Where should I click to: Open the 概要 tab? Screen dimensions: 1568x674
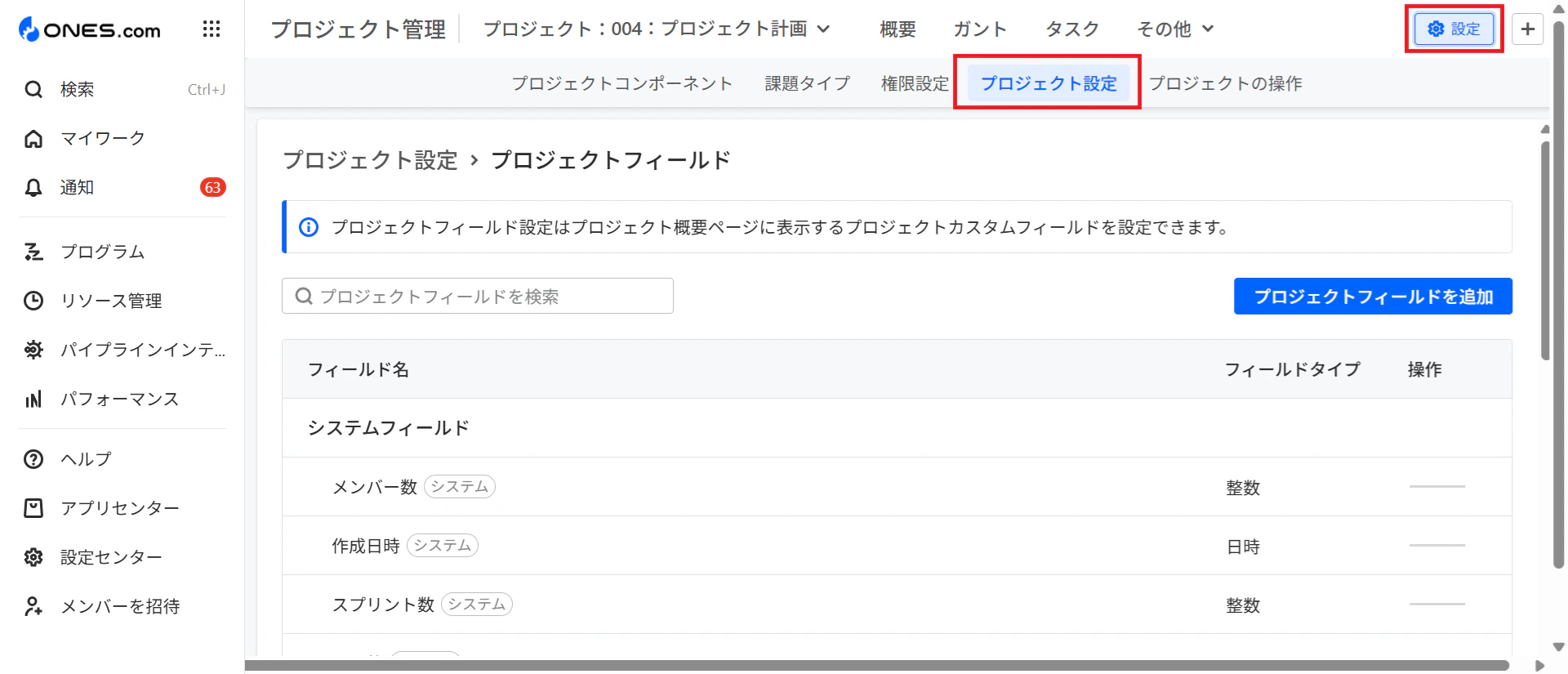pyautogui.click(x=898, y=29)
